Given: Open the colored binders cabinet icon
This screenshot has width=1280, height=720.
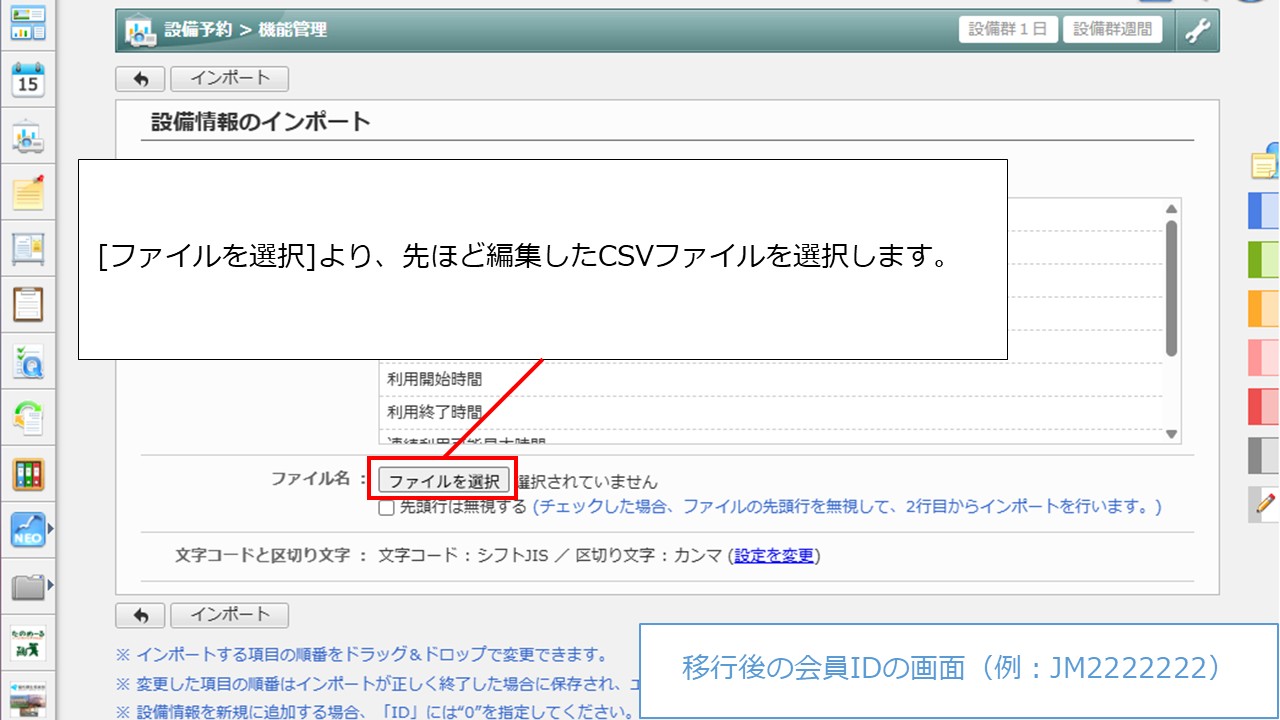Looking at the screenshot, I should coord(28,474).
